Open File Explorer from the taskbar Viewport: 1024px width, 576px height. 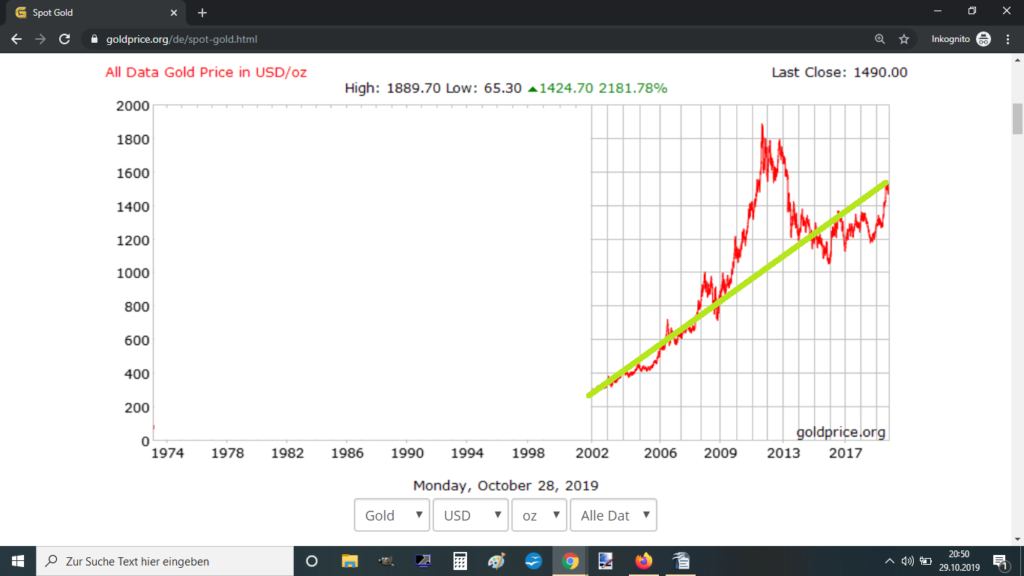(350, 561)
